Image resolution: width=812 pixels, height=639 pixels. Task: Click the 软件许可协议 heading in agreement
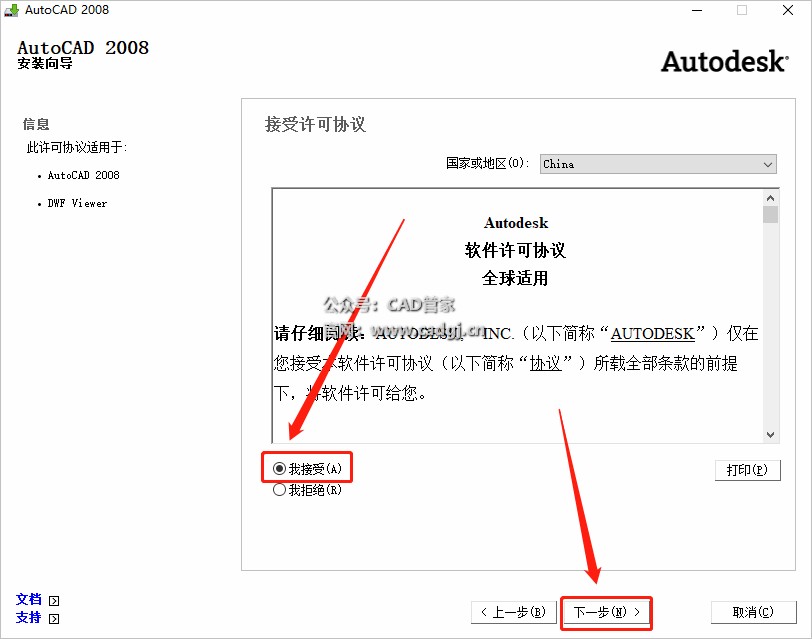click(515, 250)
